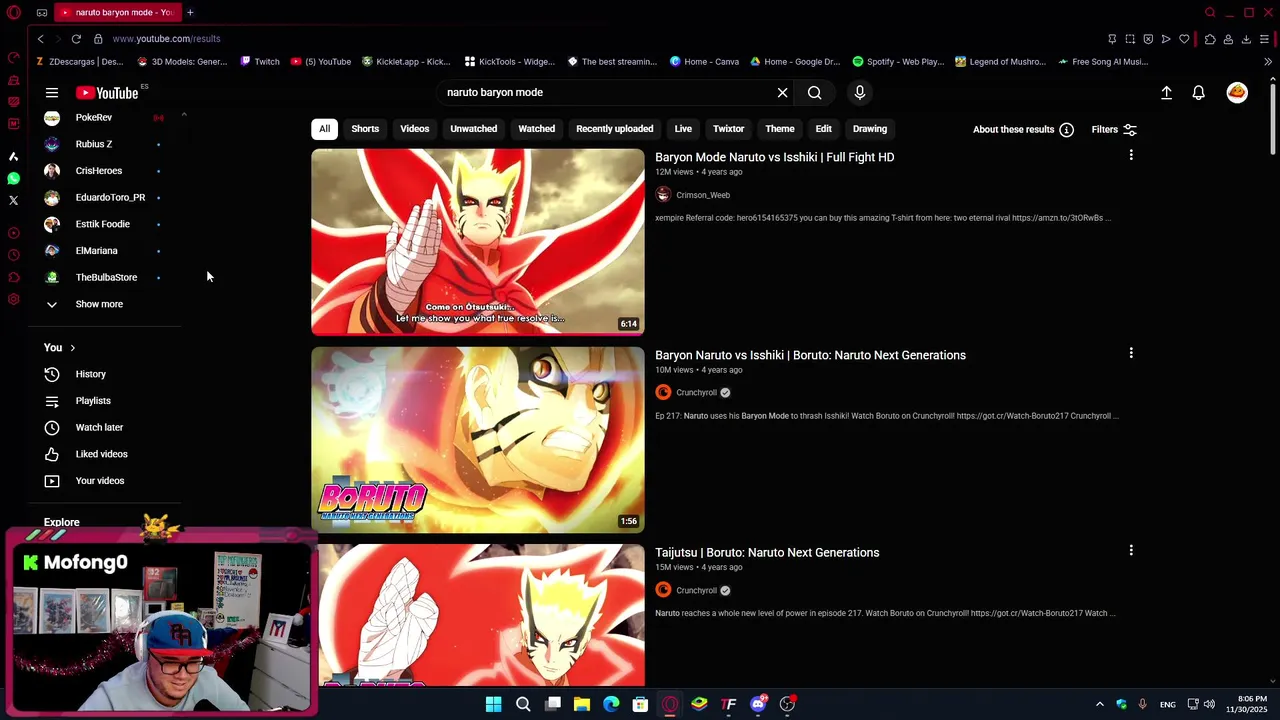Open YouTube notifications bell
Screen dimensions: 1280x720
pyautogui.click(x=1198, y=93)
